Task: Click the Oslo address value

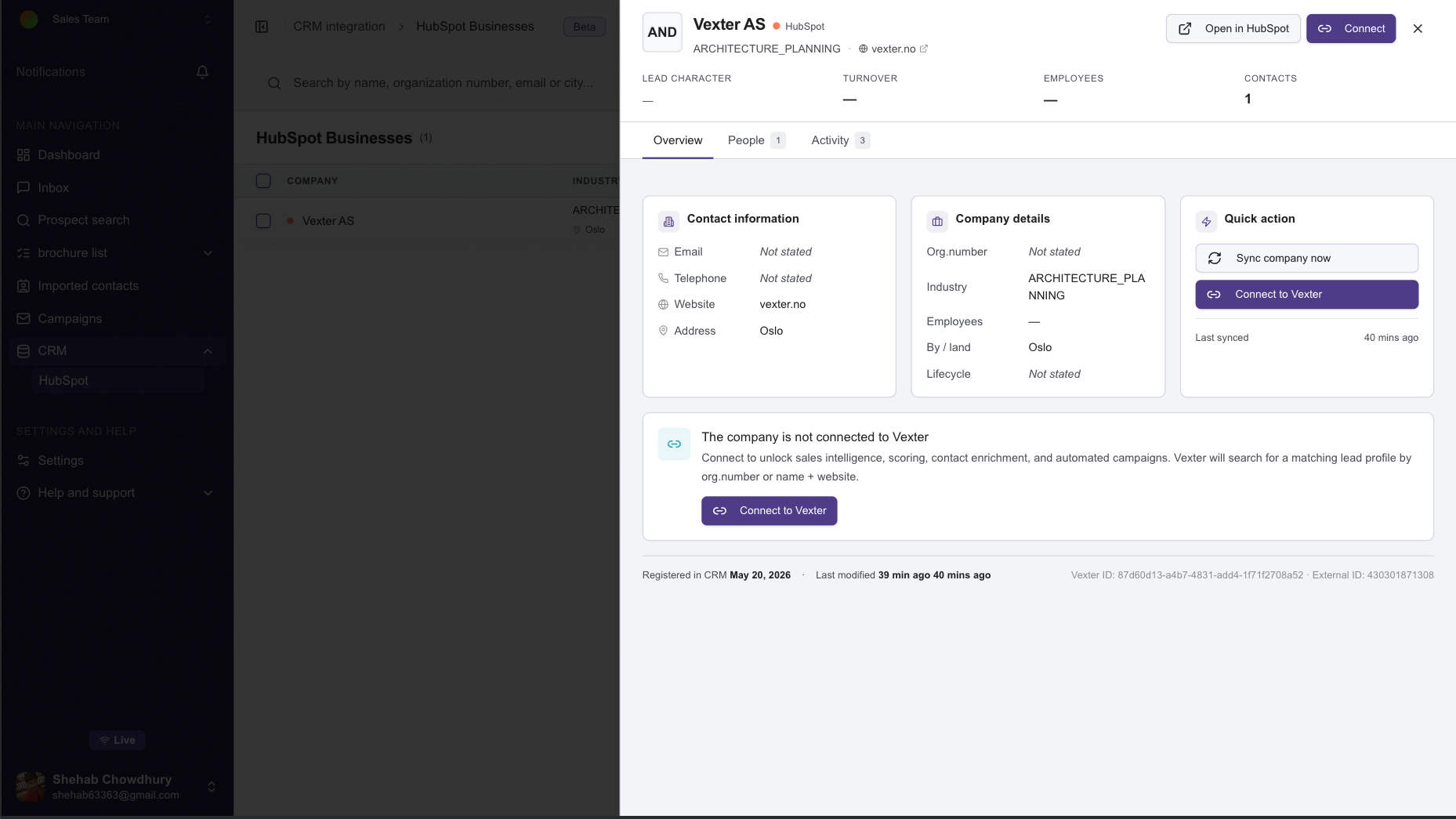Action: 772,331
